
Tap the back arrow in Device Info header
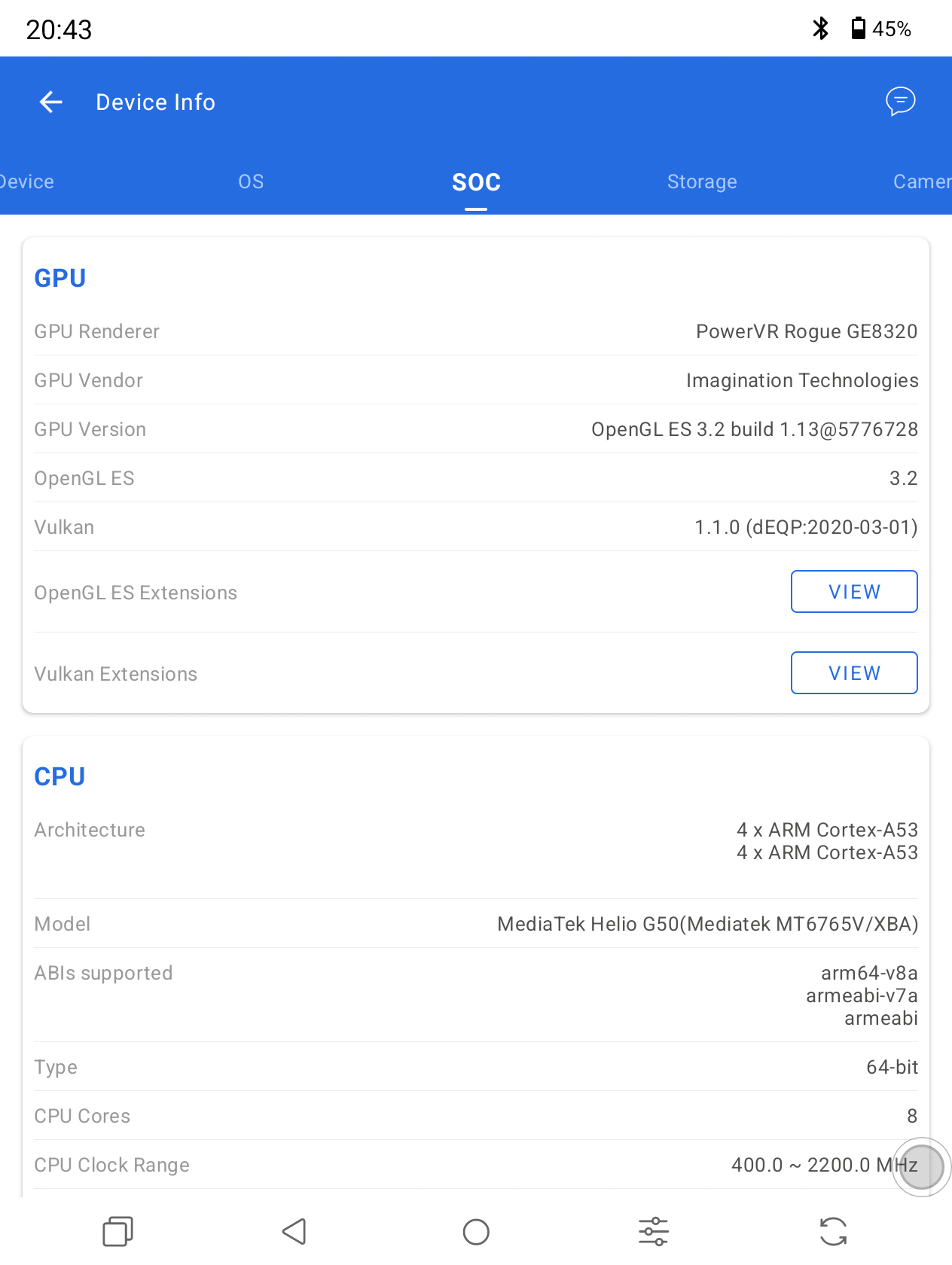[x=50, y=102]
